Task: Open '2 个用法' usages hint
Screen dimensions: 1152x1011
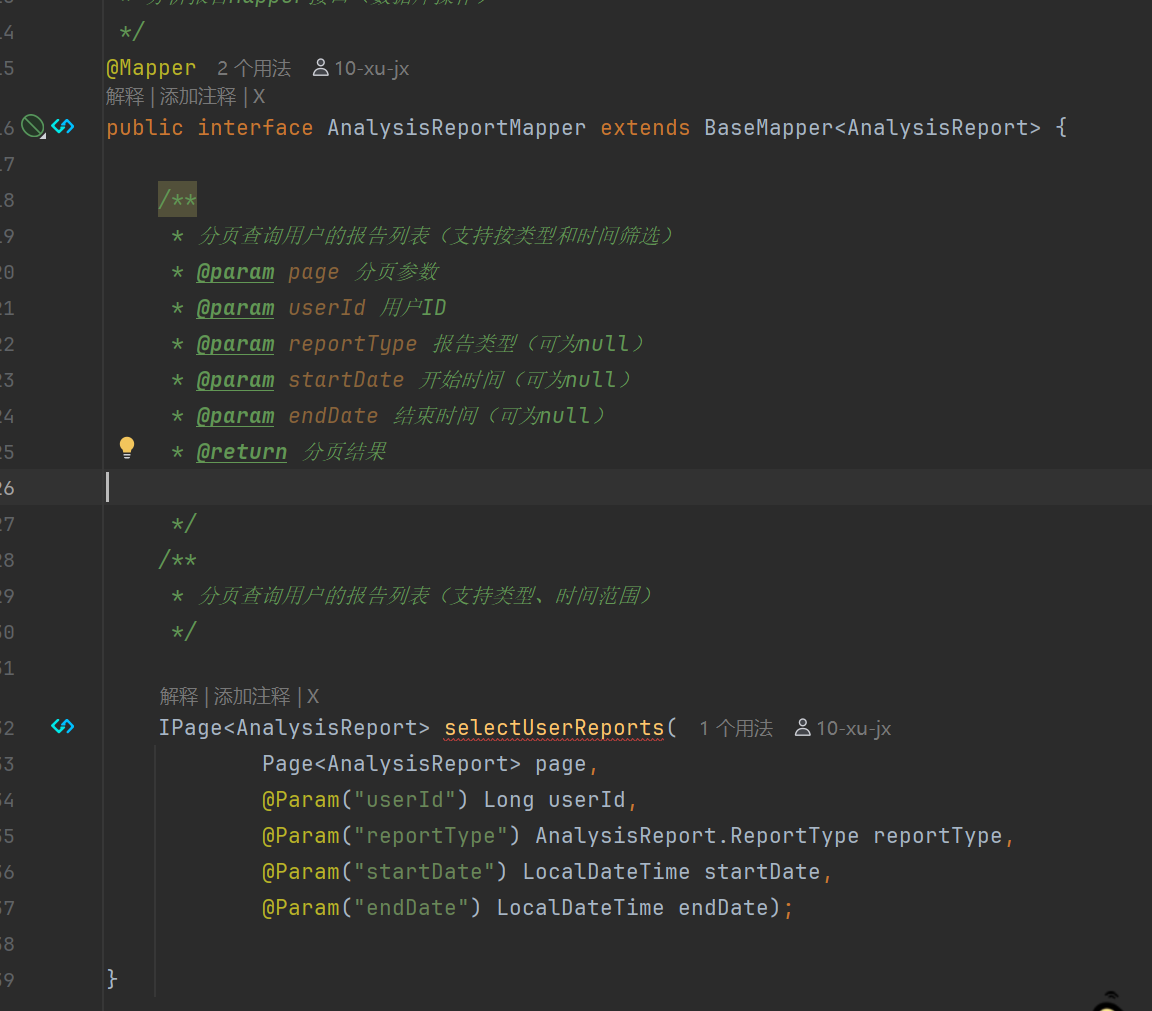Action: coord(254,68)
